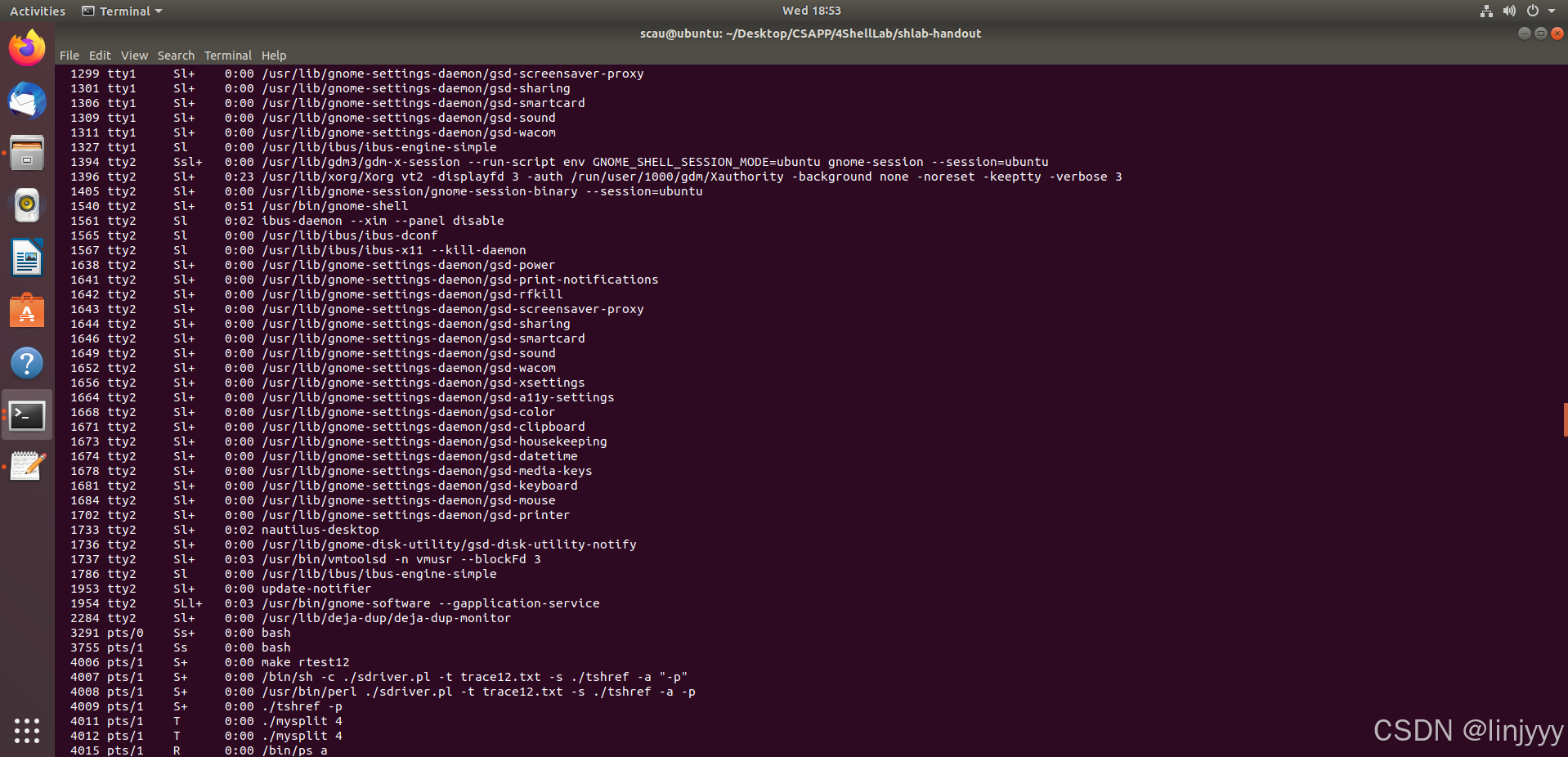Launch LibreOffice Writer from the dock
The height and width of the screenshot is (757, 1568).
[27, 258]
